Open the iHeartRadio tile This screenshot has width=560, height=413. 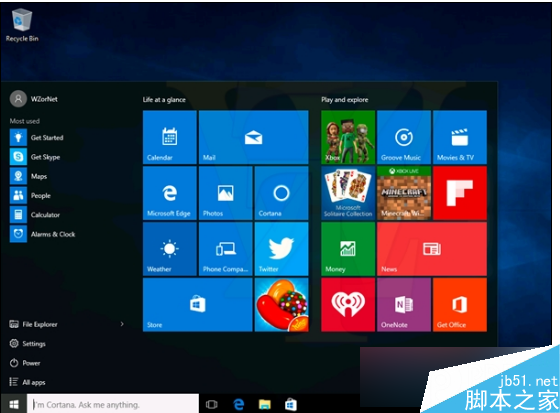(348, 305)
